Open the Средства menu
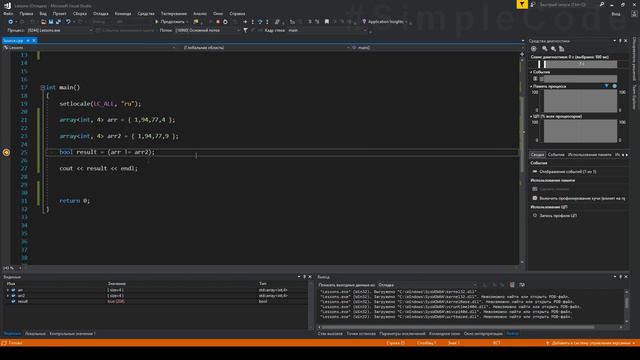The height and width of the screenshot is (360, 640). [146, 13]
